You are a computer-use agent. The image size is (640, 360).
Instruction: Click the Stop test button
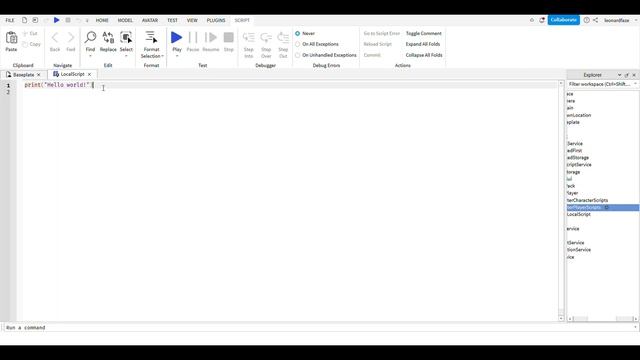[x=229, y=38]
